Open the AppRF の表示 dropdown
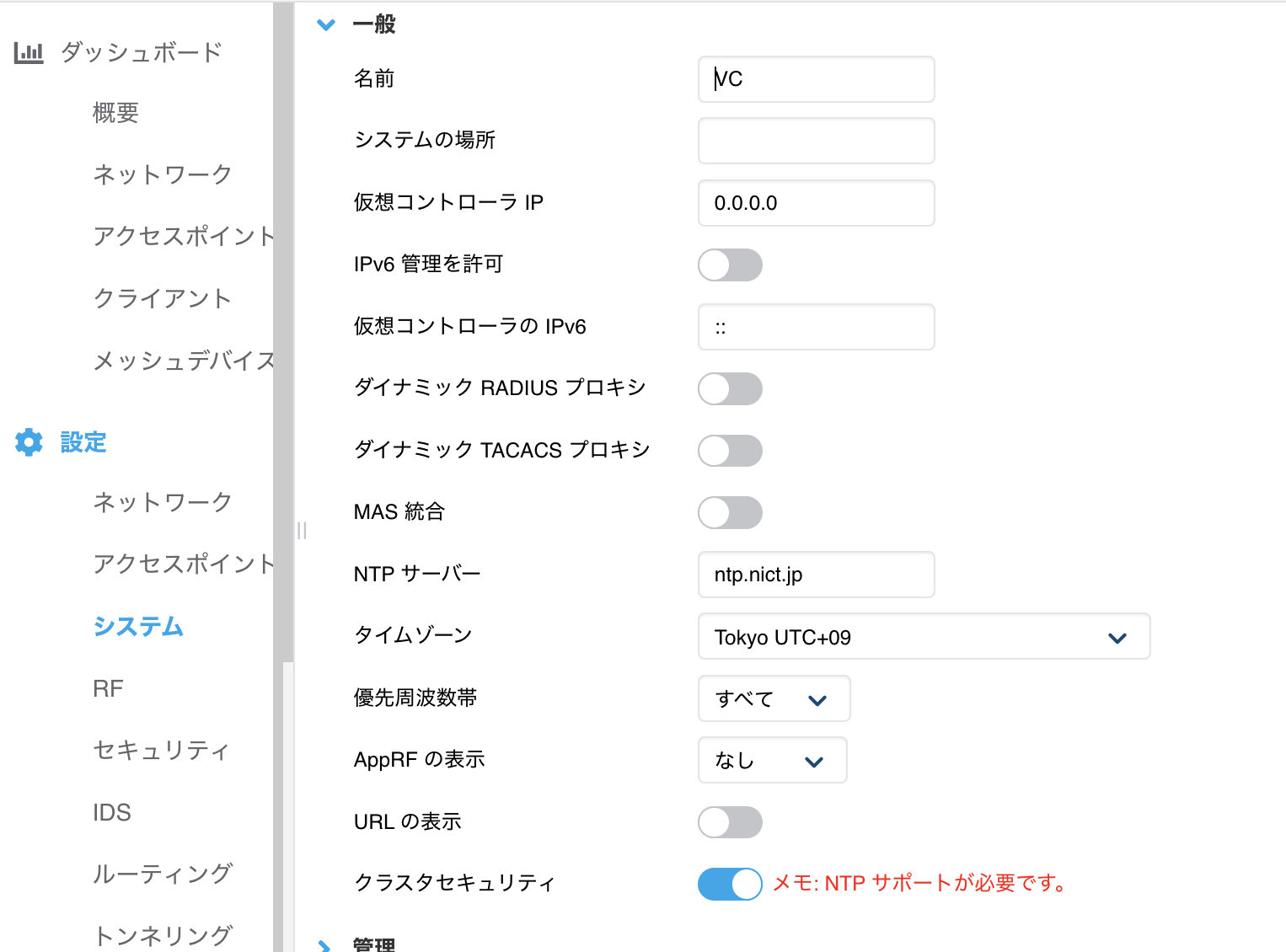This screenshot has width=1286, height=952. pos(772,760)
